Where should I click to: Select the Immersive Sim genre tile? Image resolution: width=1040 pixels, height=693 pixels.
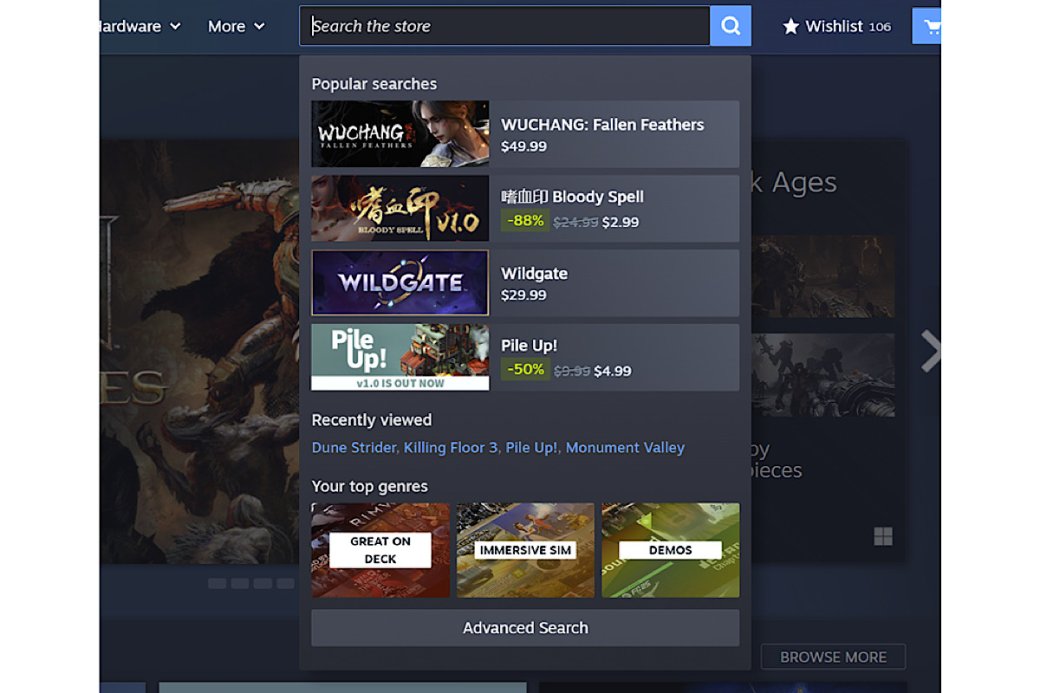tap(525, 550)
